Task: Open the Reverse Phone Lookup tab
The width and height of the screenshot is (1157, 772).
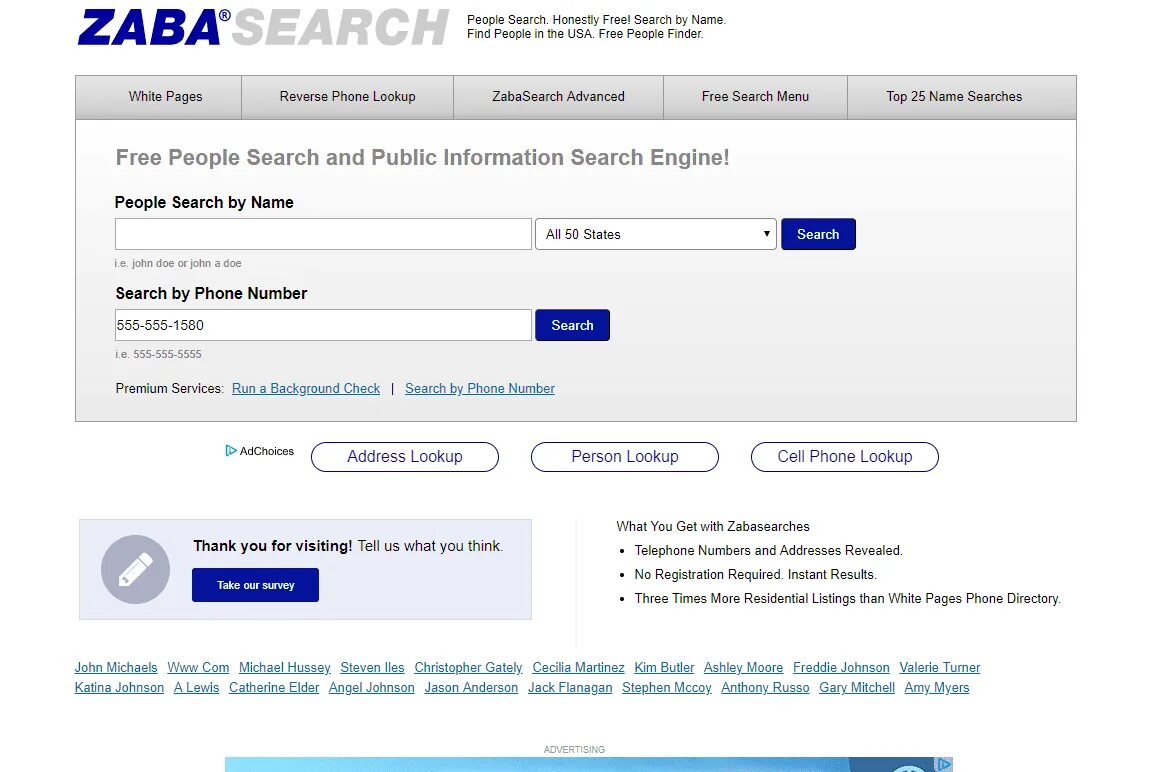Action: tap(348, 97)
